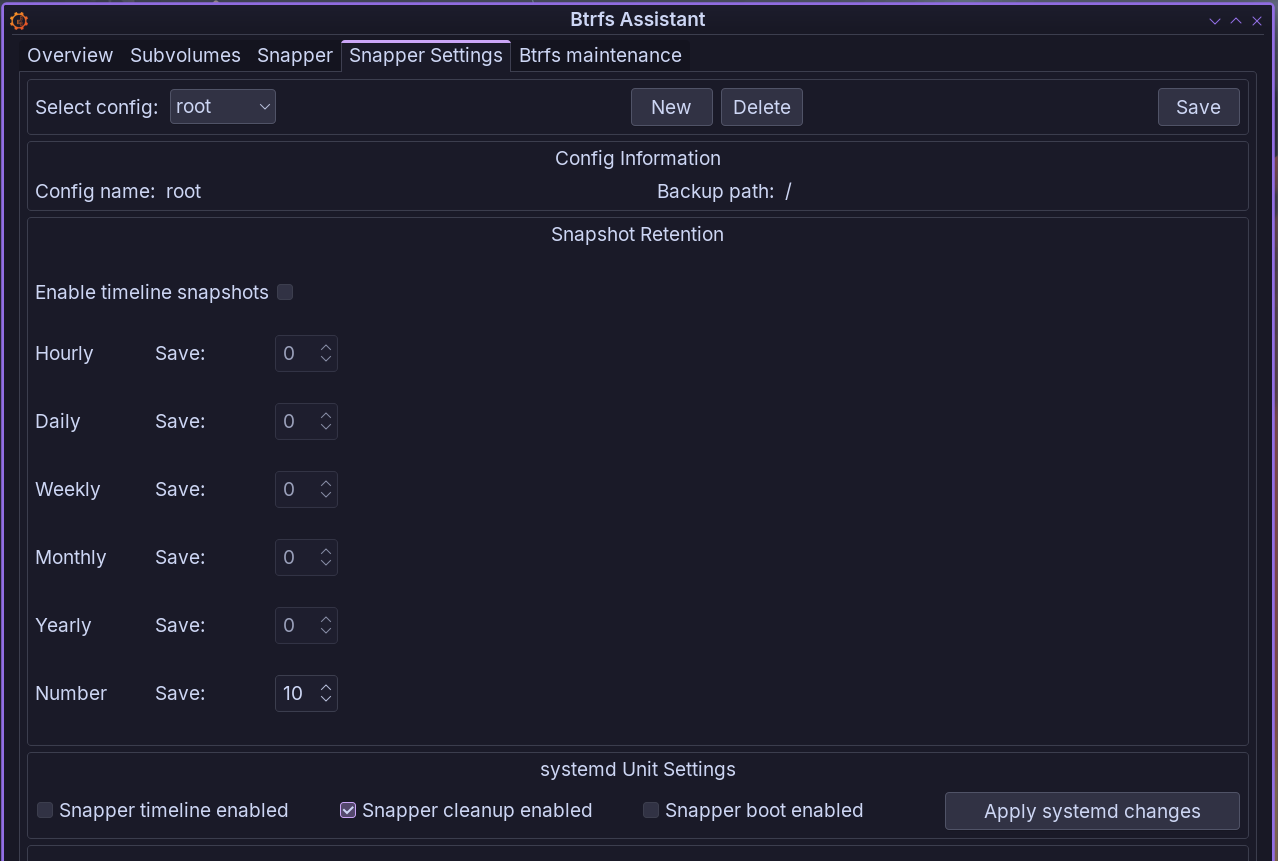This screenshot has width=1278, height=861.
Task: Enable timeline snapshots checkbox
Action: 285,292
